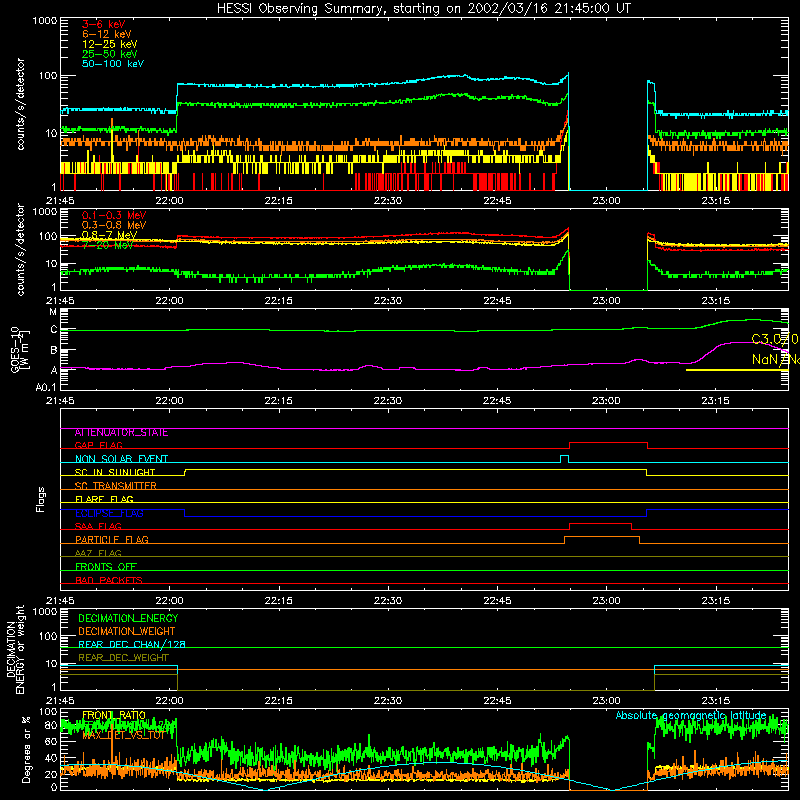Click the "0.3-0.8 MeV" legend label
Image resolution: width=800 pixels, height=800 pixels.
pos(114,225)
